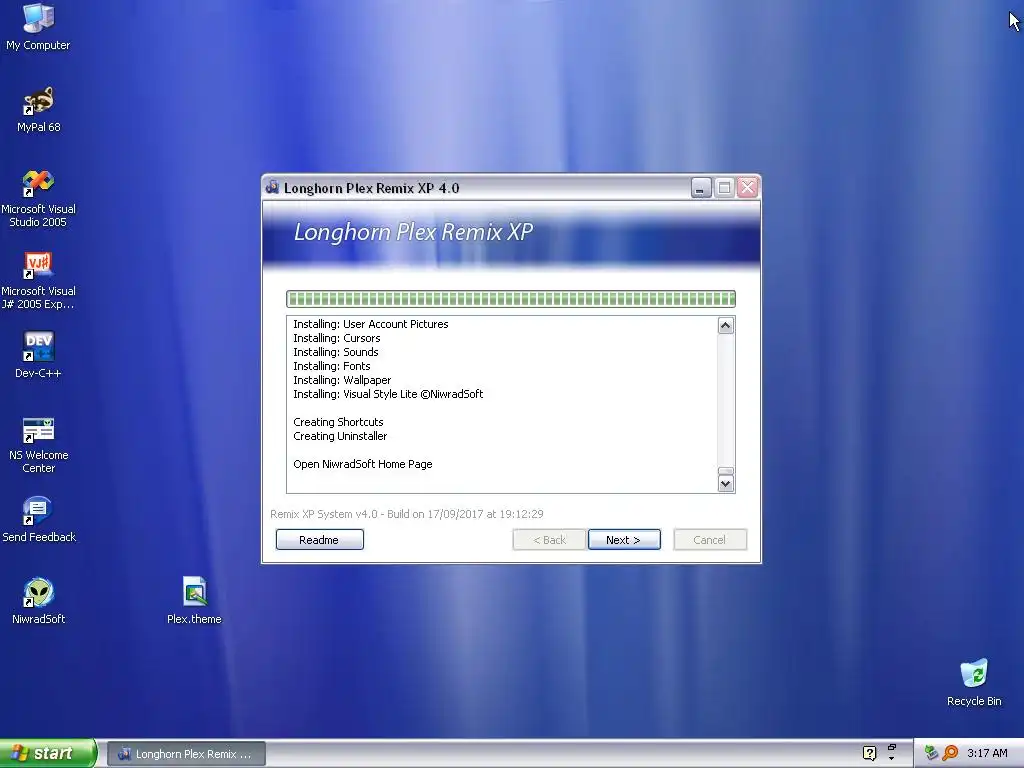Click the orange magnifier tray icon
This screenshot has height=768, width=1024.
(x=950, y=753)
